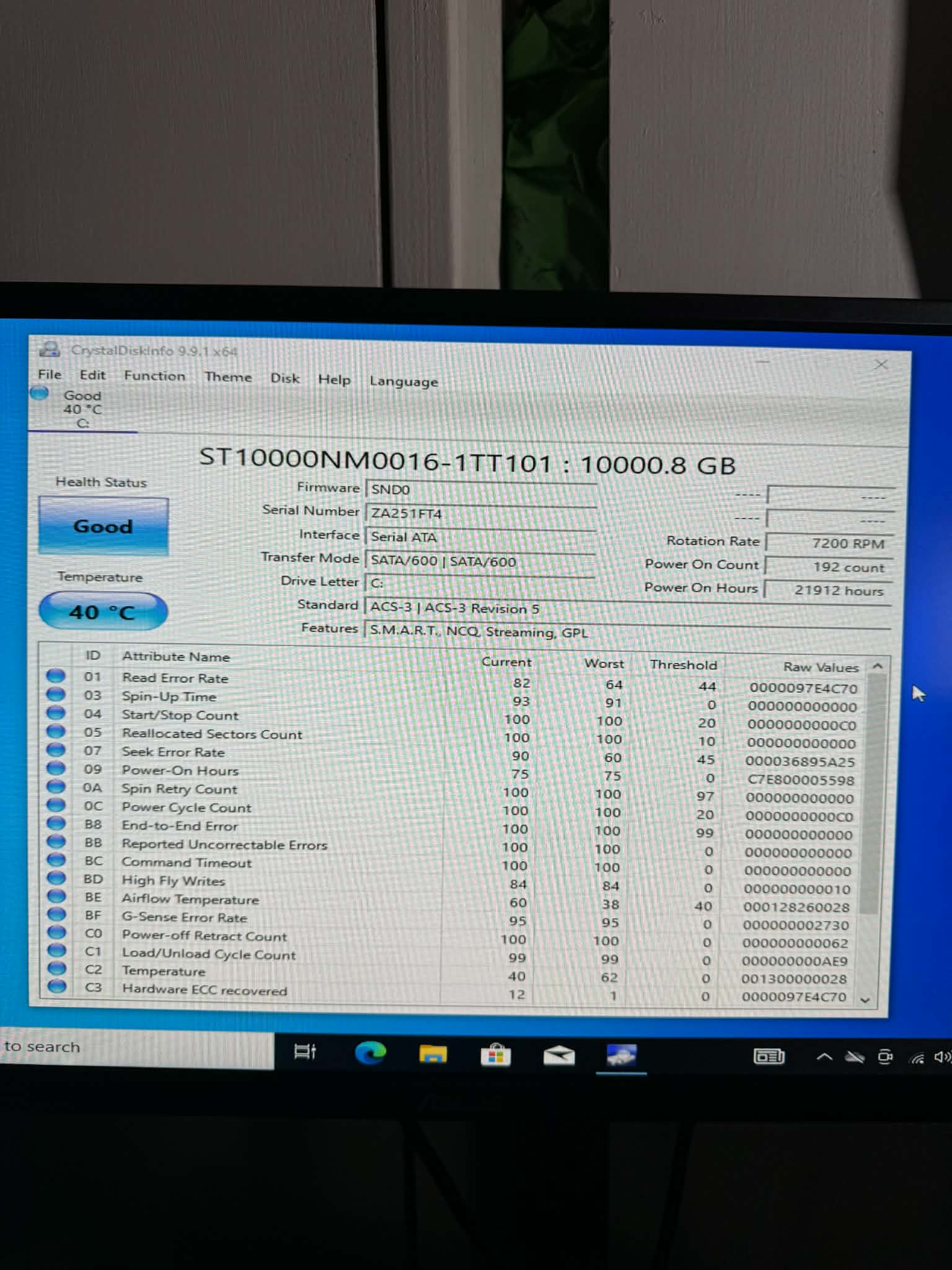952x1270 pixels.
Task: Click the Power On Count 192 count field
Action: [829, 567]
